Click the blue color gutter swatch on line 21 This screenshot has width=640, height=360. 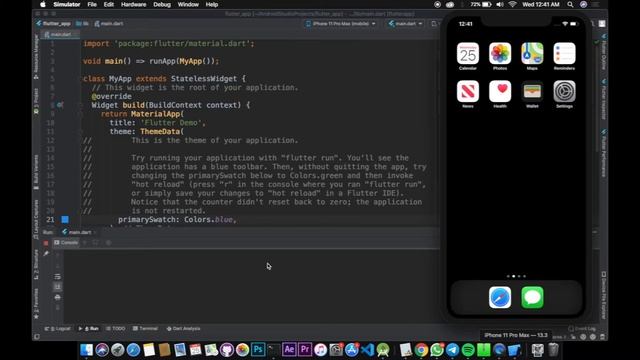coord(65,220)
